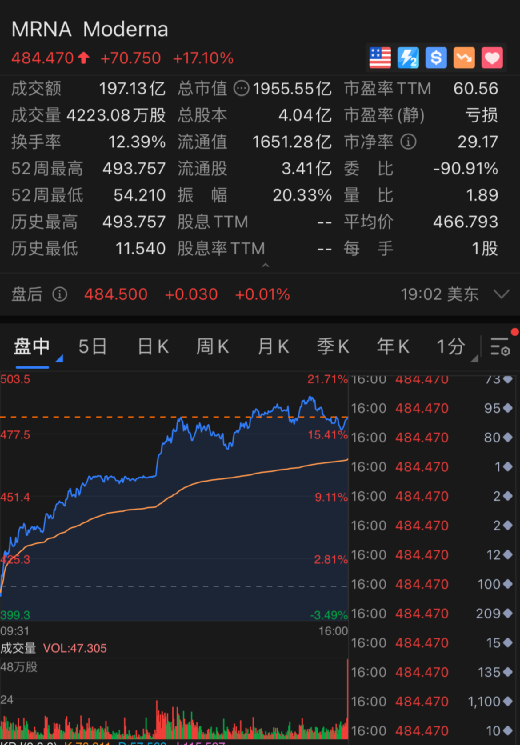Tap the blue dollar sign icon

(x=436, y=58)
